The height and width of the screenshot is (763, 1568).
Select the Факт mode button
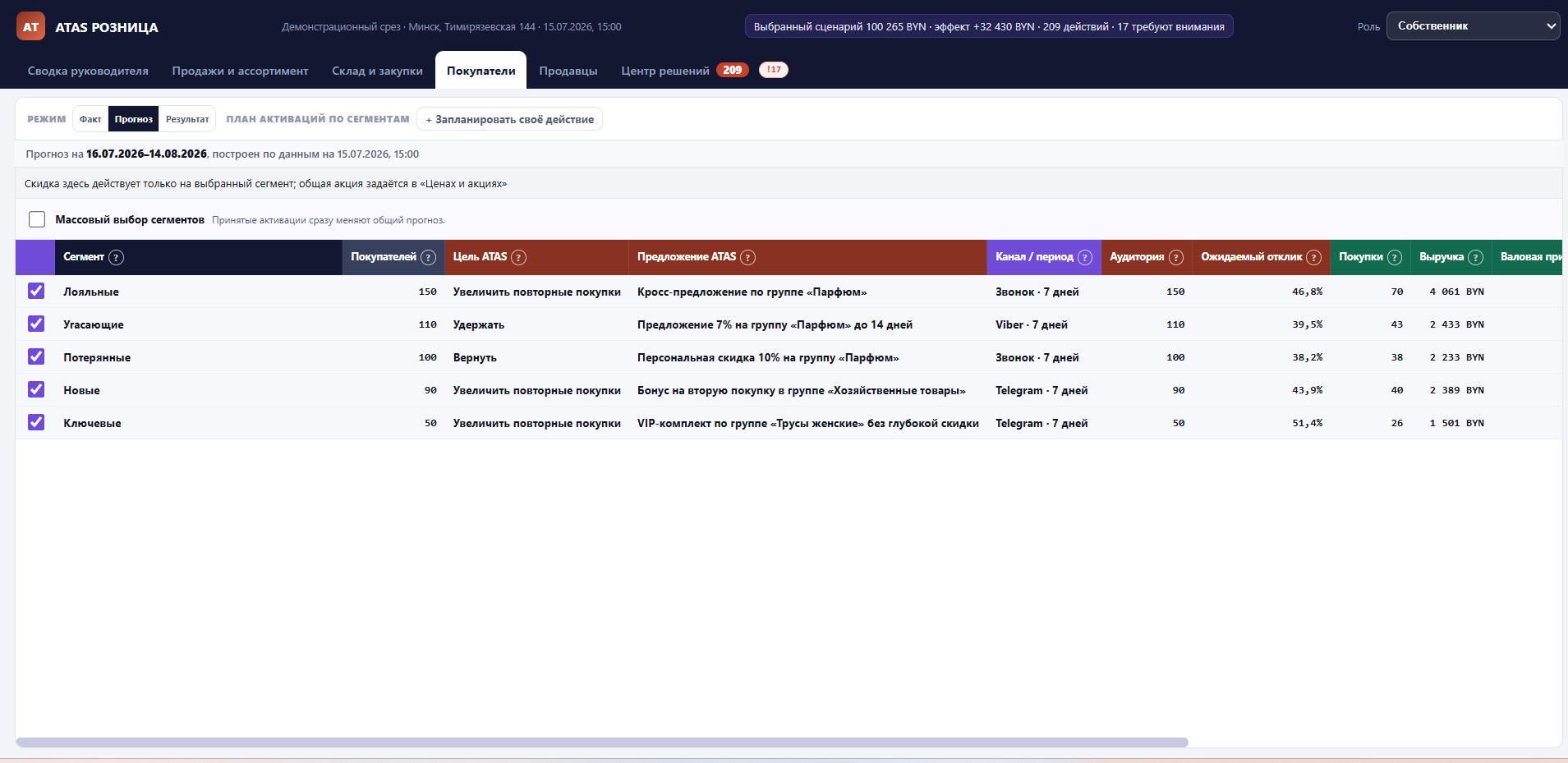(x=90, y=119)
